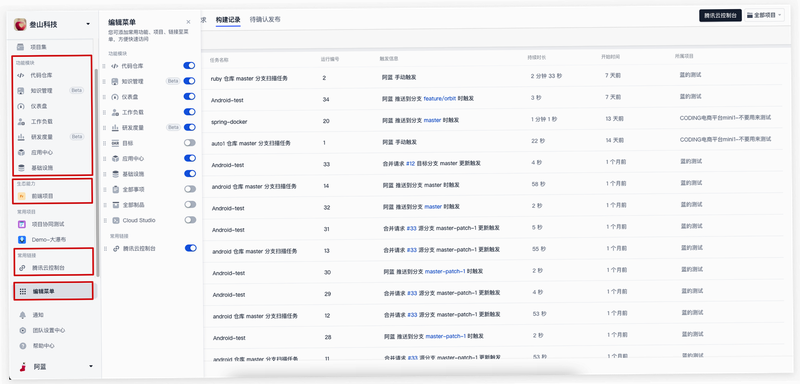
Task: Click the 阿蓝 user avatar
Action: click(22, 366)
